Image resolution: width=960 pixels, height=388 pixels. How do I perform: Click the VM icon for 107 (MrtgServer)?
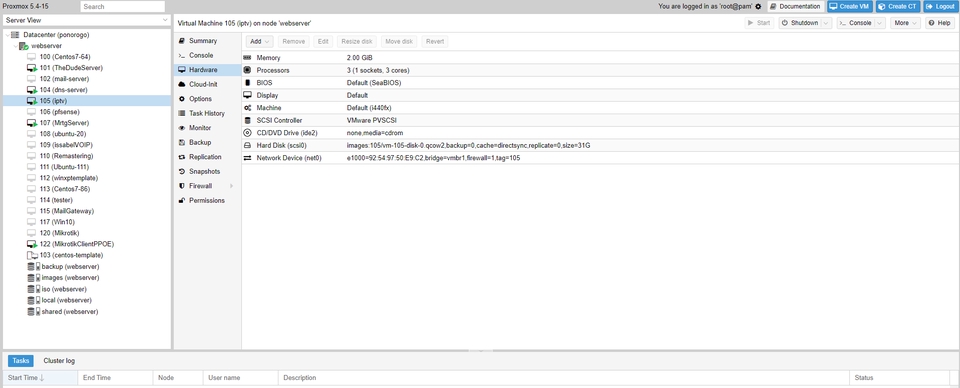coord(32,123)
